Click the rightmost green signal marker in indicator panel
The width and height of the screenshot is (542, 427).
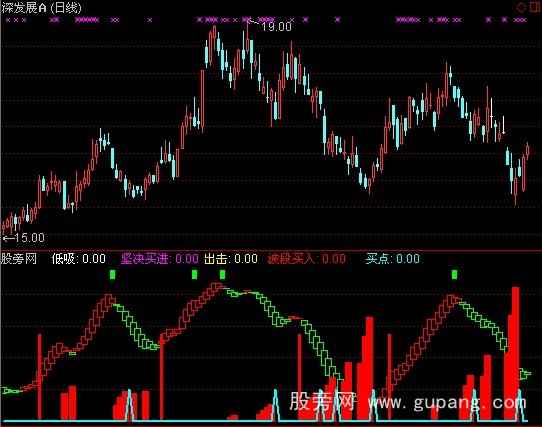click(x=454, y=275)
